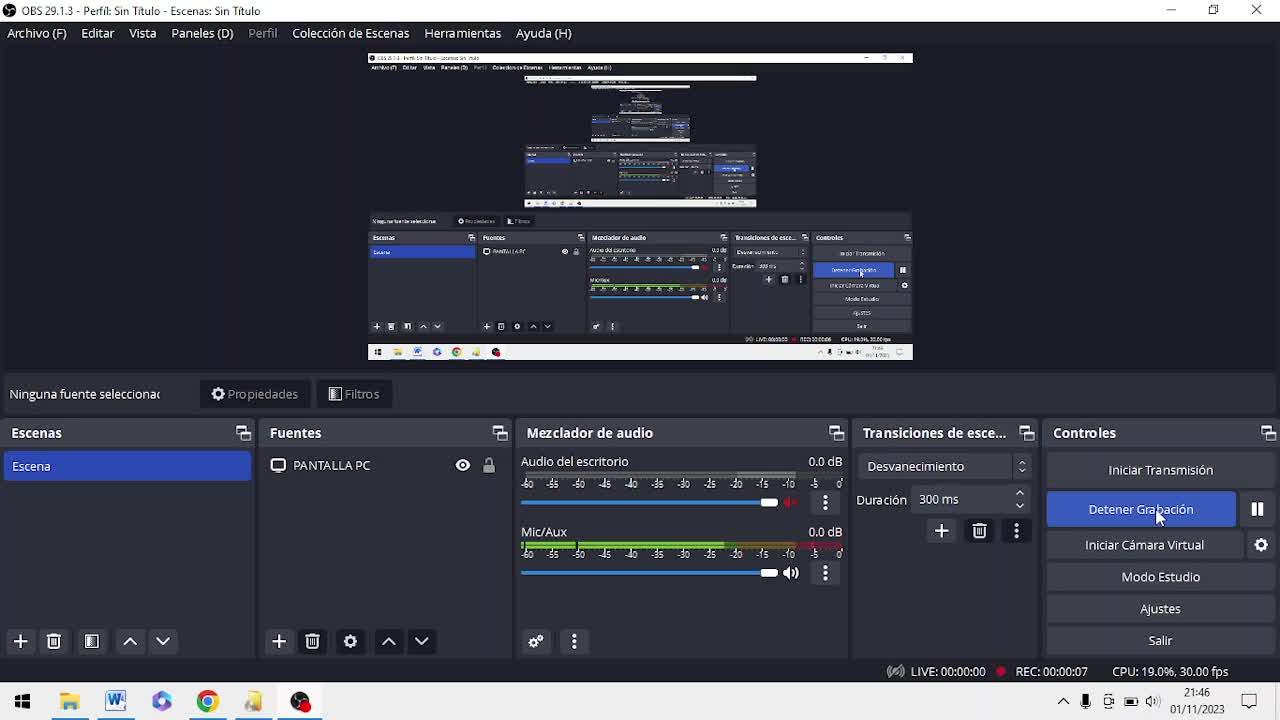Decrease transition duration with down arrow
The width and height of the screenshot is (1280, 720).
click(1019, 506)
